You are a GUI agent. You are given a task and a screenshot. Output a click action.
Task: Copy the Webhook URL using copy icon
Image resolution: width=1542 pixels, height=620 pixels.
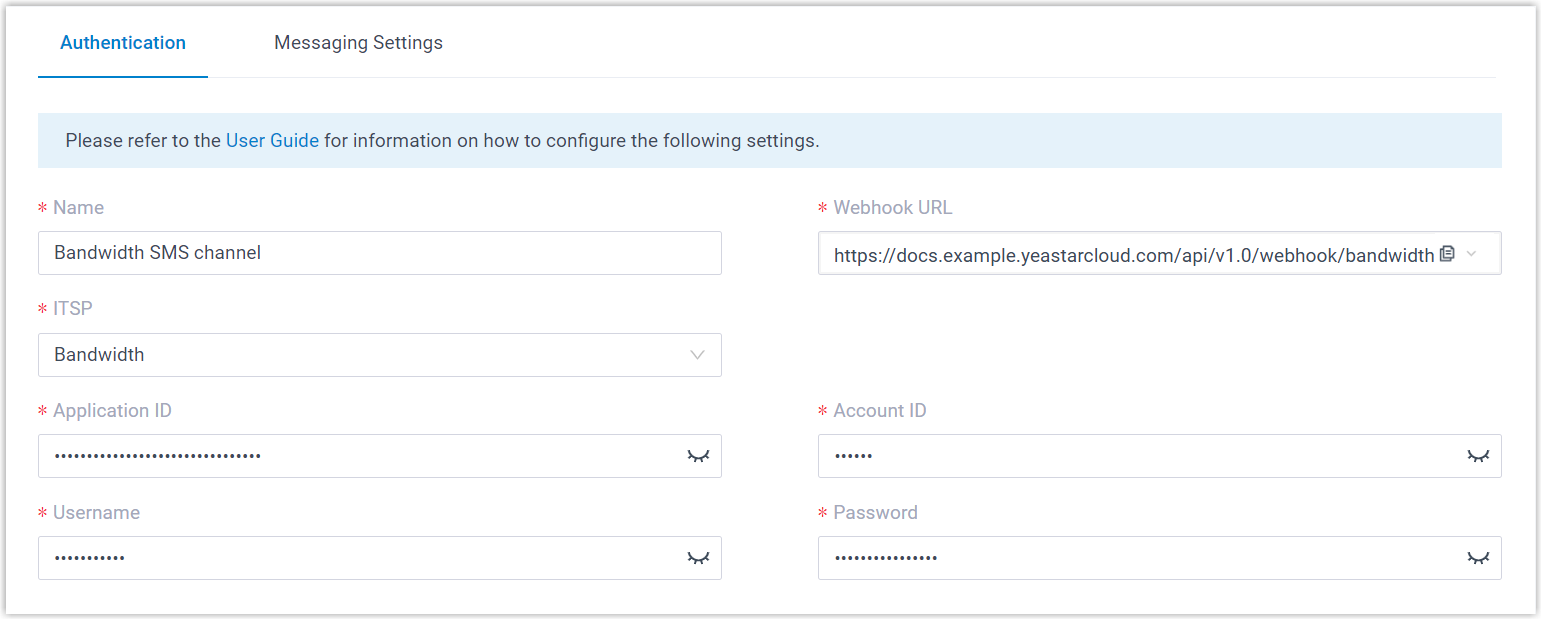pos(1446,254)
